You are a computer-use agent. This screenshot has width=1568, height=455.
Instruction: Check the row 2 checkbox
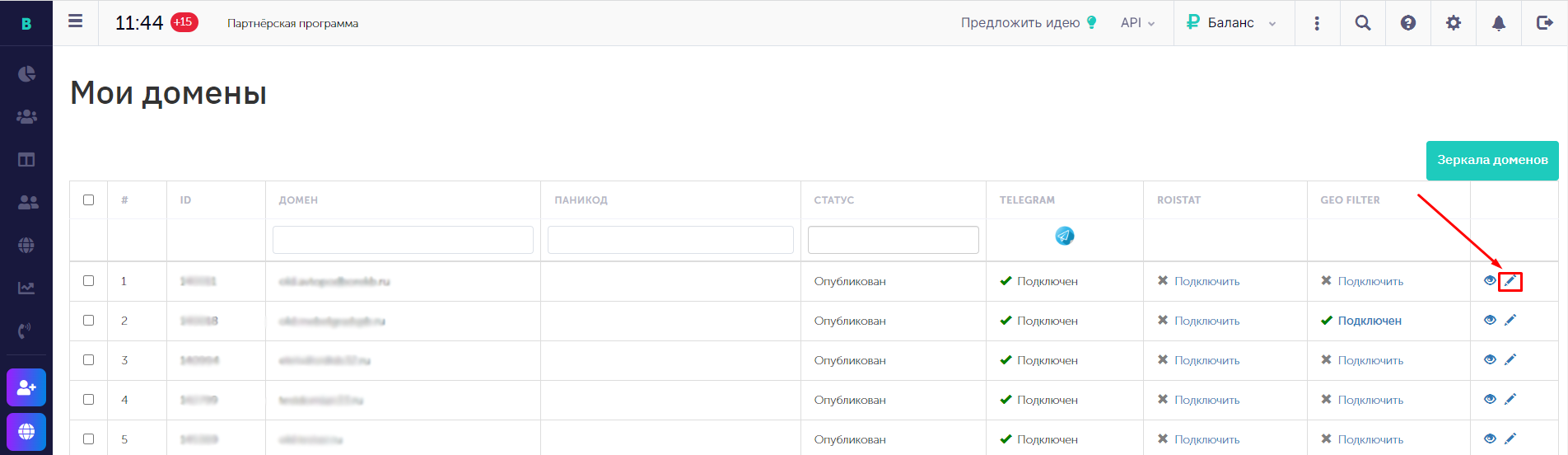tap(88, 320)
